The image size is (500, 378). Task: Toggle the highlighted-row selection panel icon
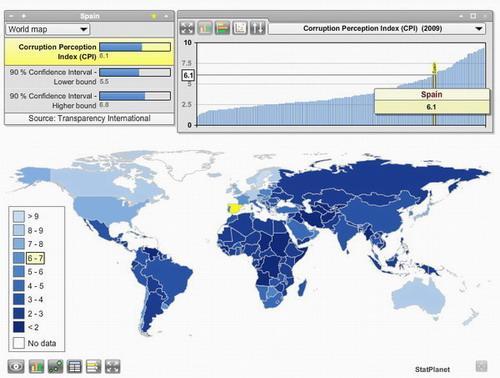point(93,367)
